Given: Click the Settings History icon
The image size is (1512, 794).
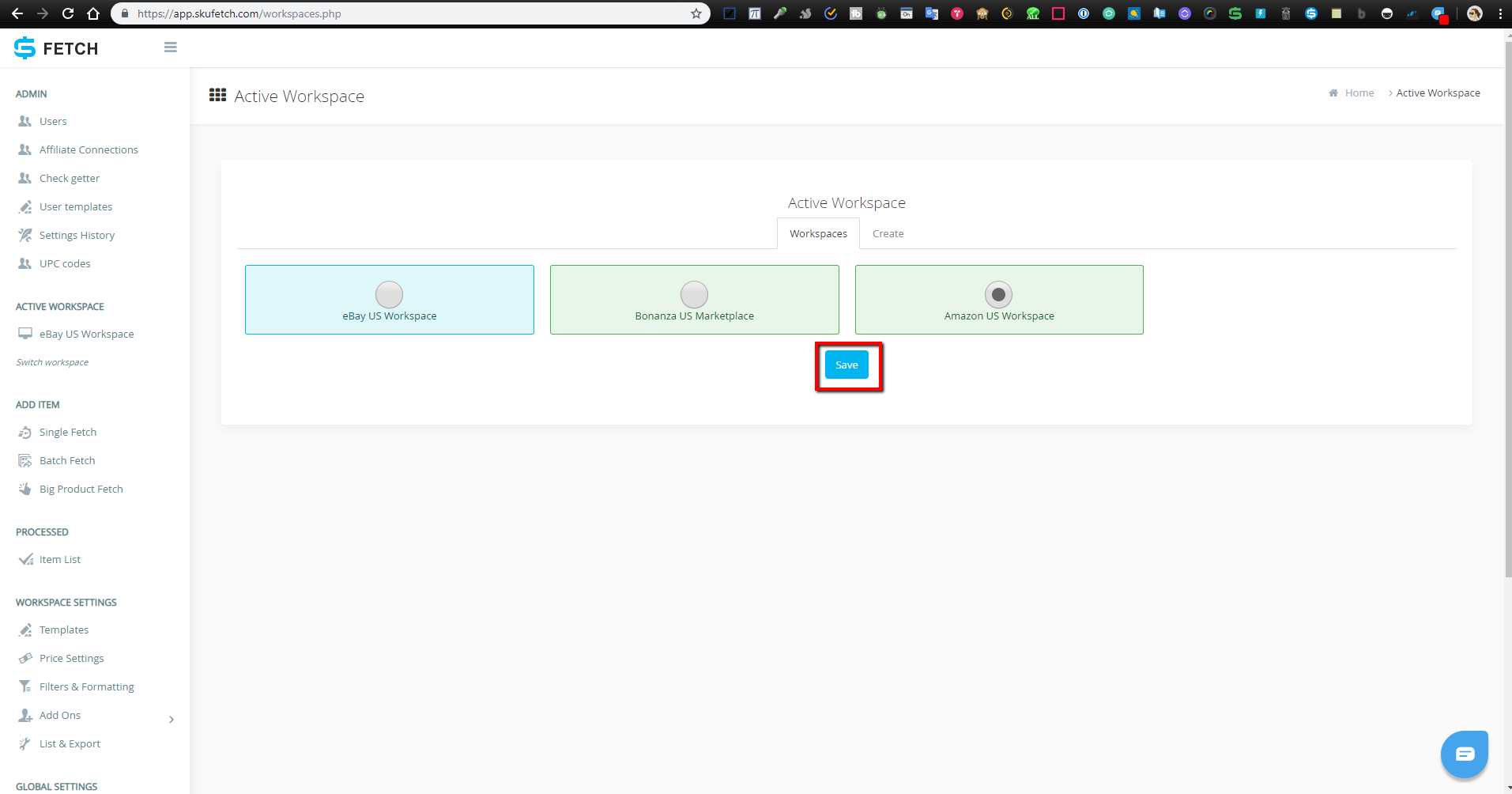Looking at the screenshot, I should coord(25,235).
